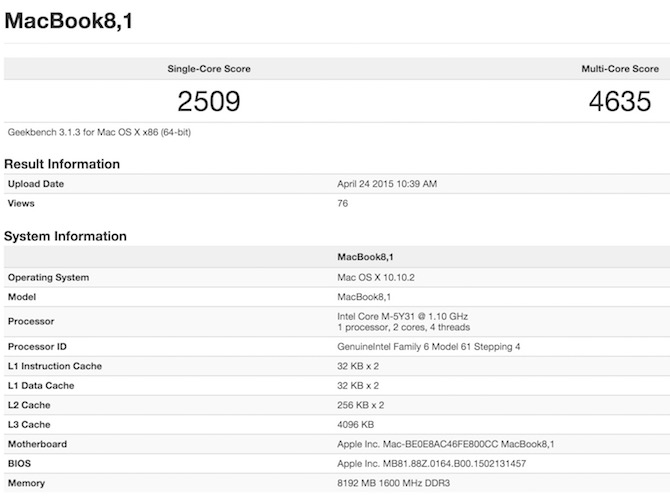
Task: Click the Multi-Core Score label
Action: 620,69
